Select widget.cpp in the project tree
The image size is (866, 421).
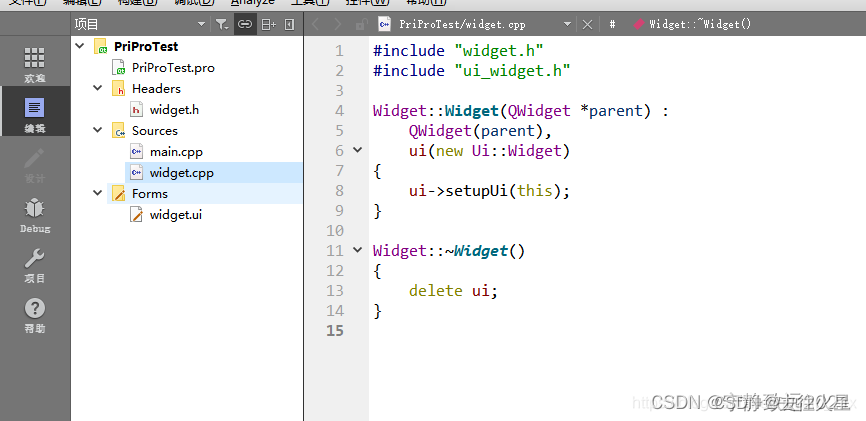tap(182, 173)
